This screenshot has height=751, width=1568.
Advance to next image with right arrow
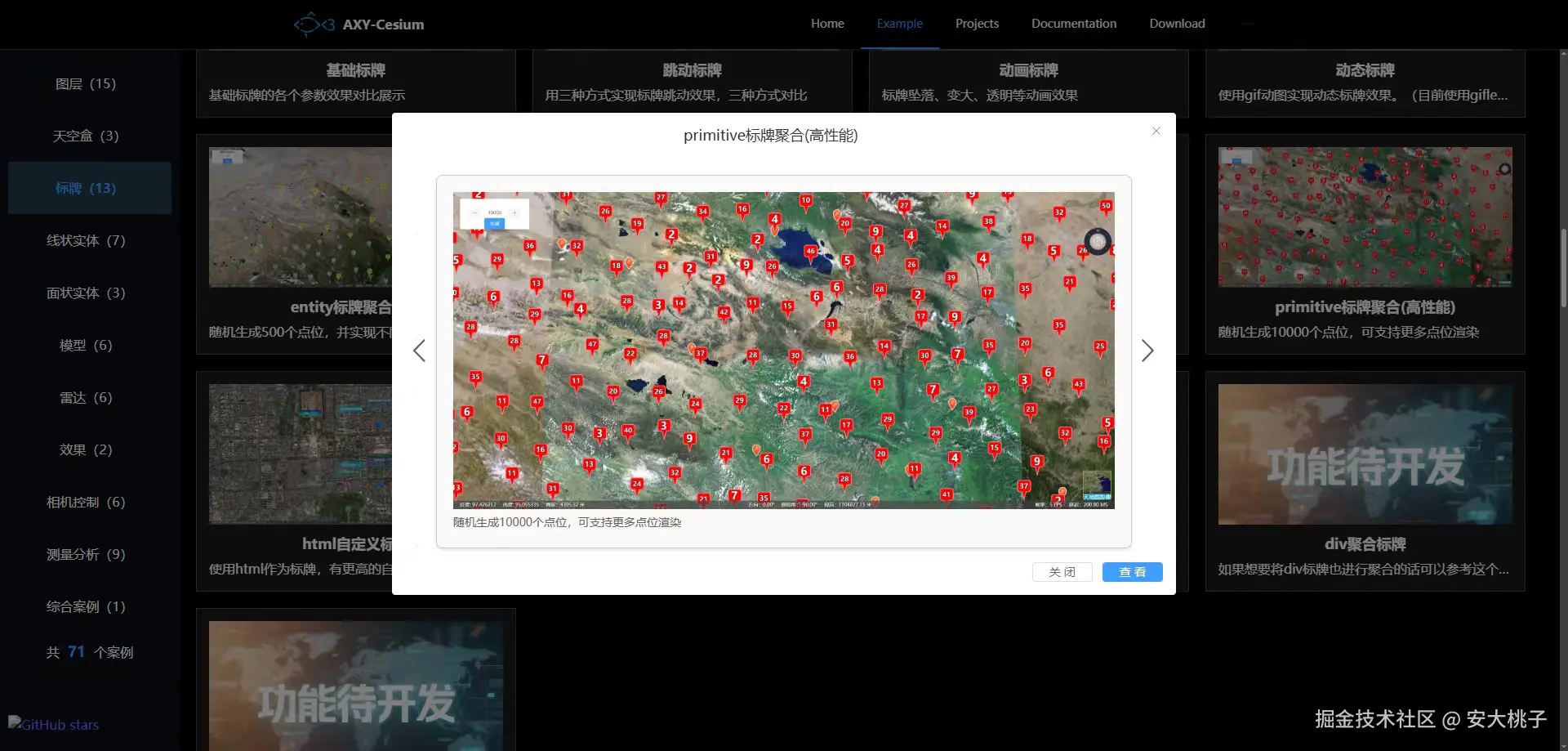tap(1147, 351)
